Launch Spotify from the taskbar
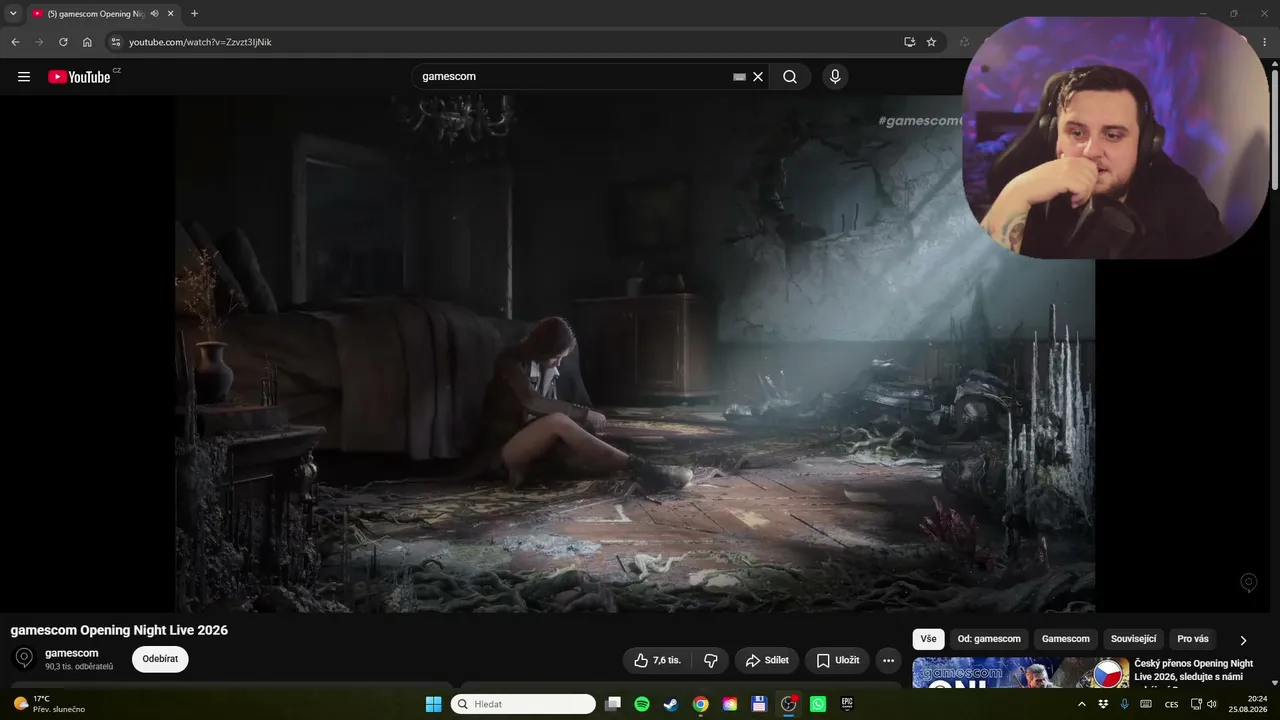The height and width of the screenshot is (720, 1280). tap(642, 704)
